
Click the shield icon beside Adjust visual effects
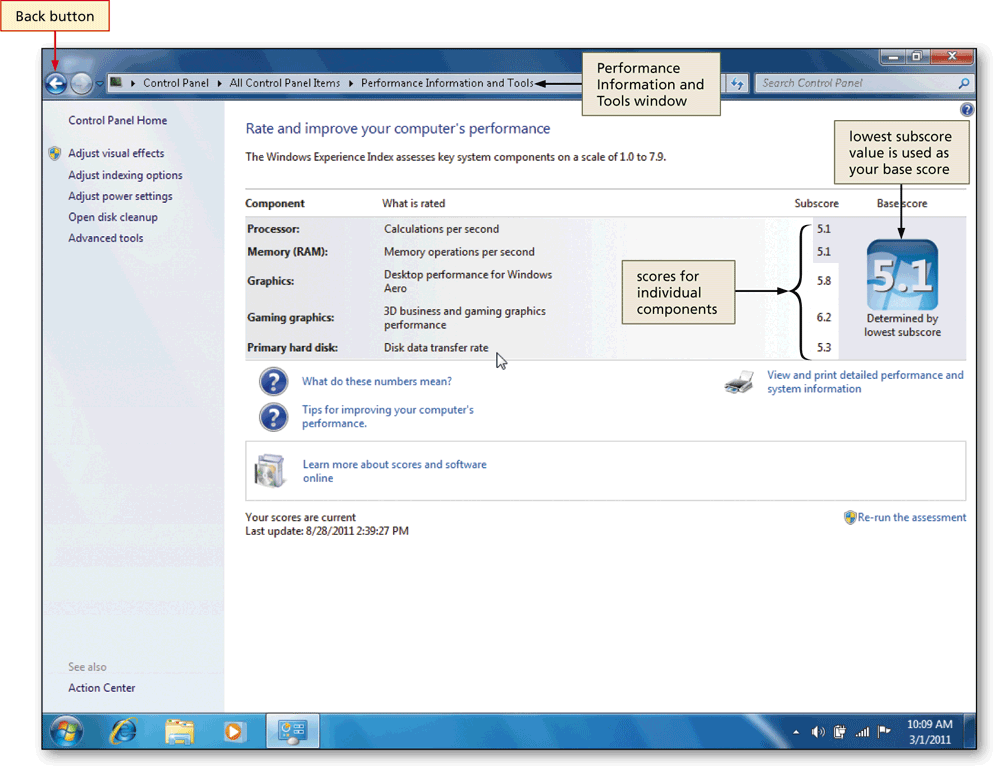[x=55, y=153]
